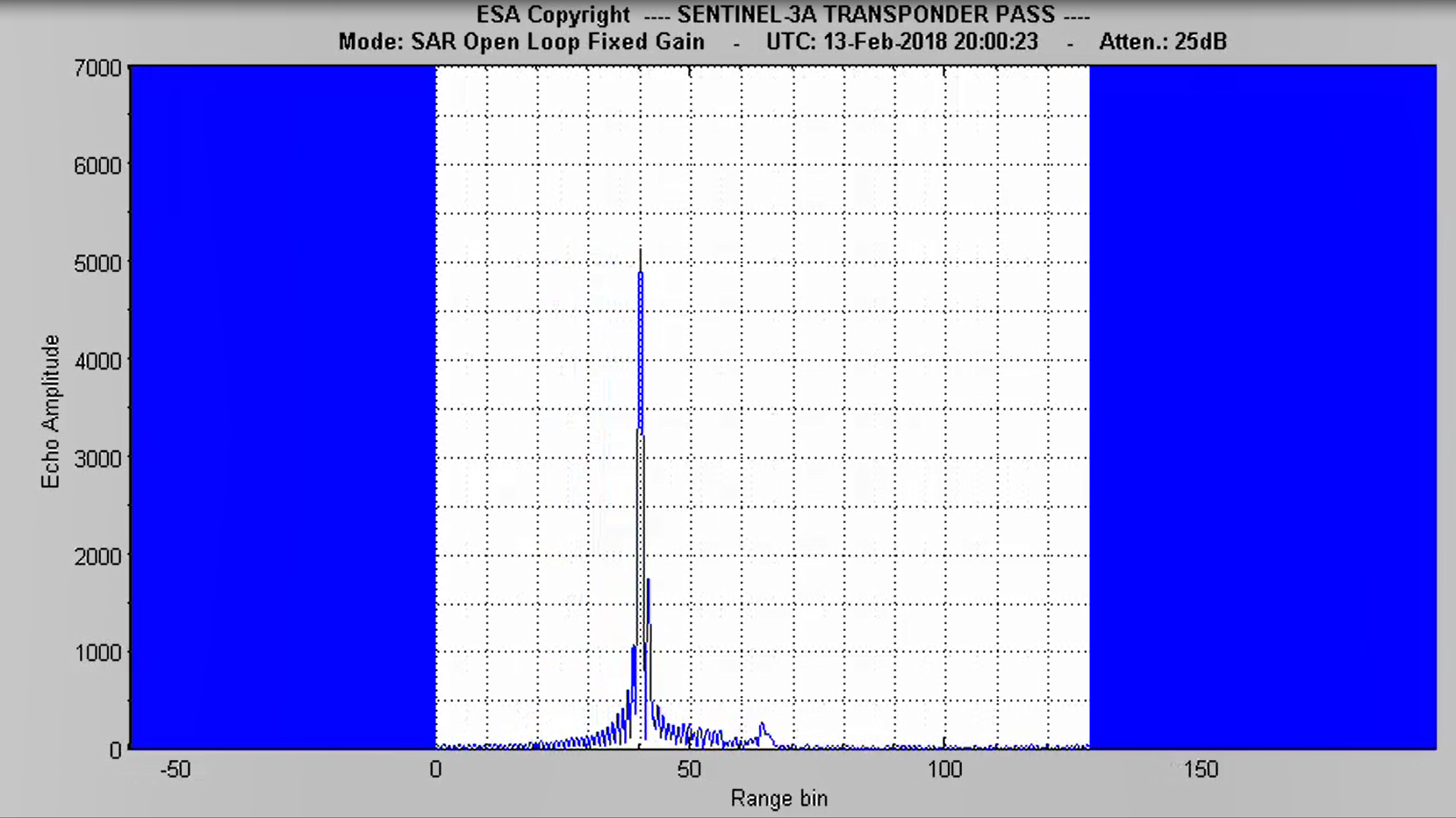The image size is (1456, 818).
Task: Click the 'ESA Copyright' text in the title
Action: pyautogui.click(x=553, y=15)
